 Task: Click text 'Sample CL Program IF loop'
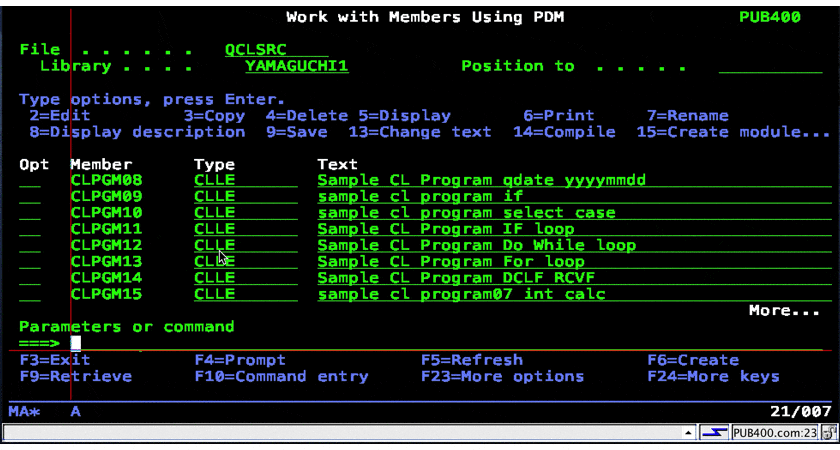(446, 229)
